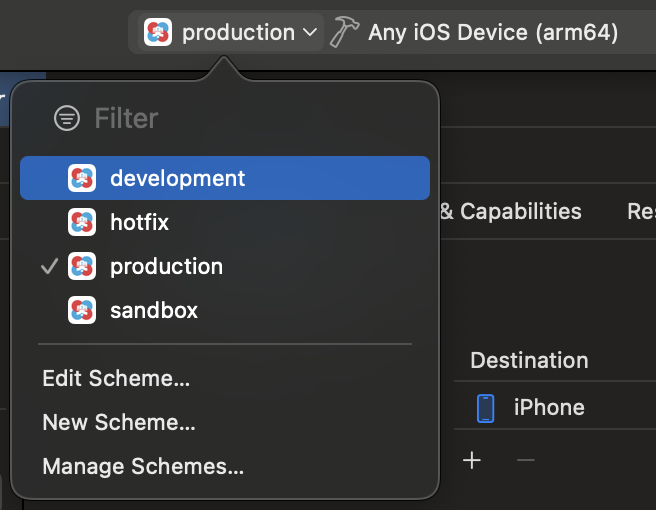Image resolution: width=656 pixels, height=510 pixels.
Task: Pick the sandbox scheme
Action: coord(225,310)
